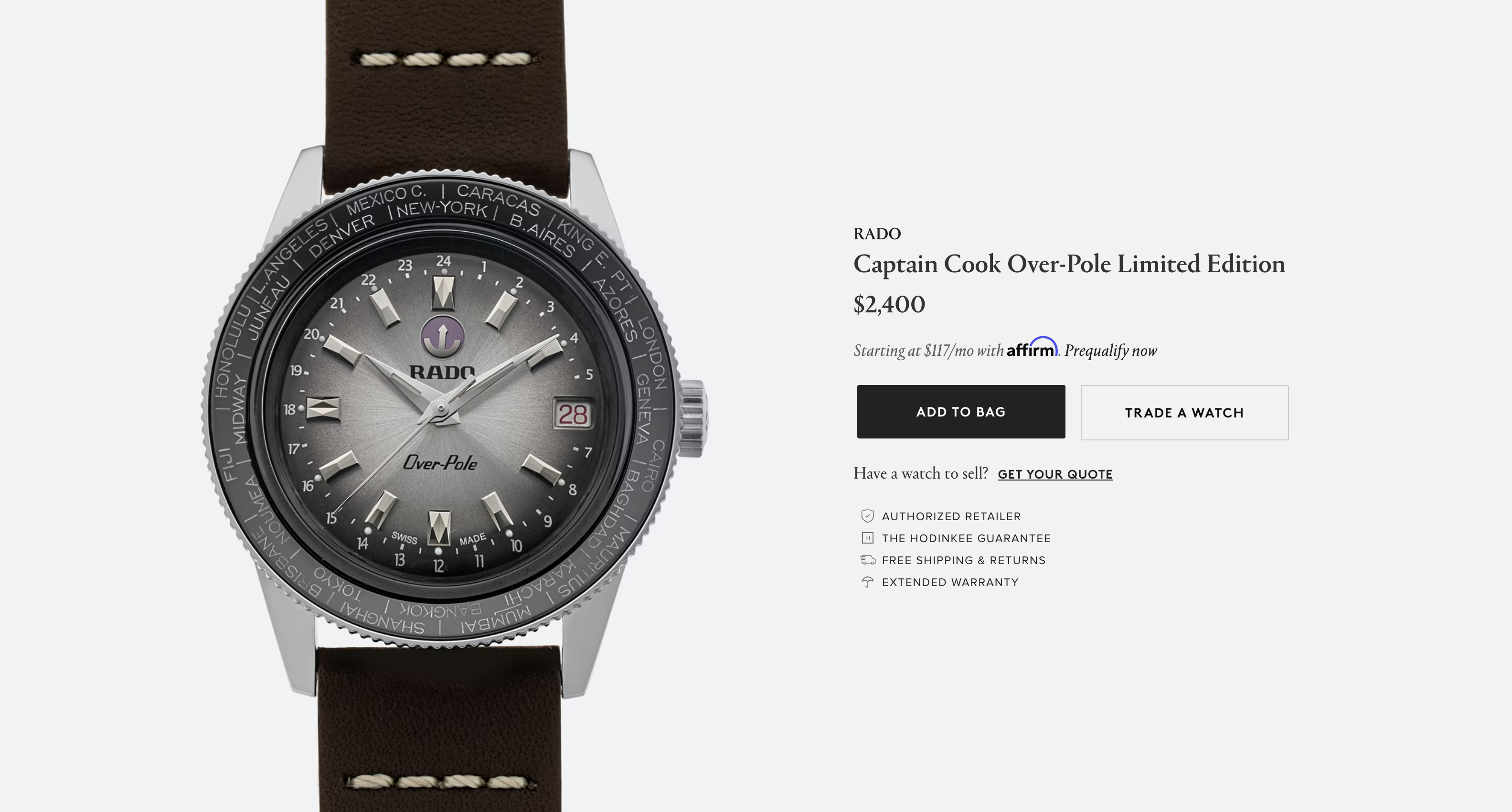Click the Affirm logo
This screenshot has height=812, width=1512.
coord(1032,348)
